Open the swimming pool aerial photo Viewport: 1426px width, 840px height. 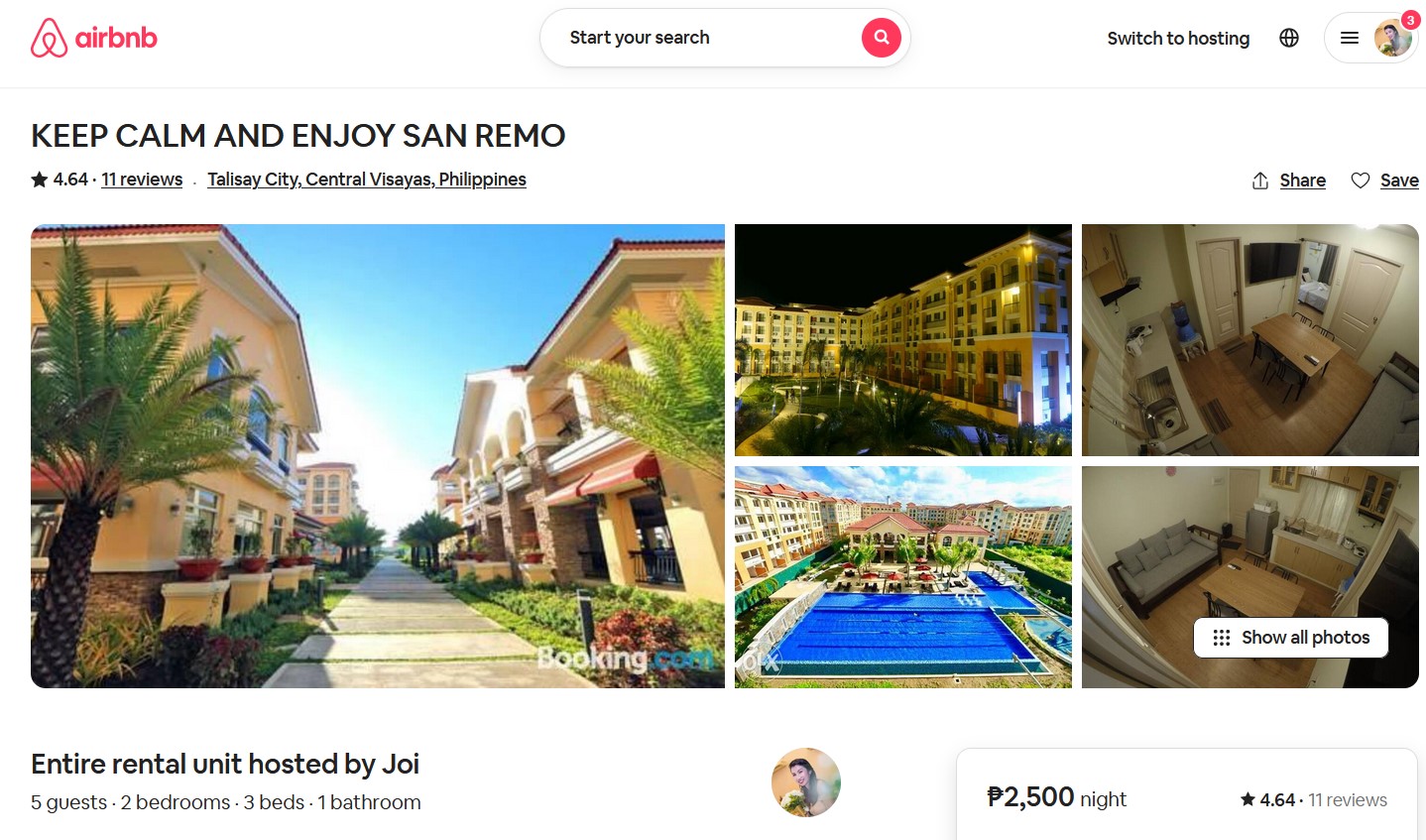coord(903,577)
